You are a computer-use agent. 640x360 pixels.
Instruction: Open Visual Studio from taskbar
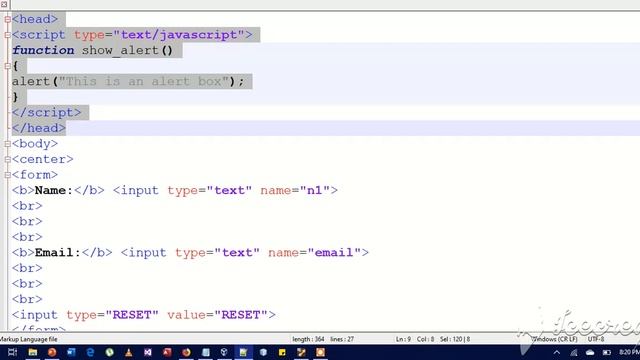[148, 352]
